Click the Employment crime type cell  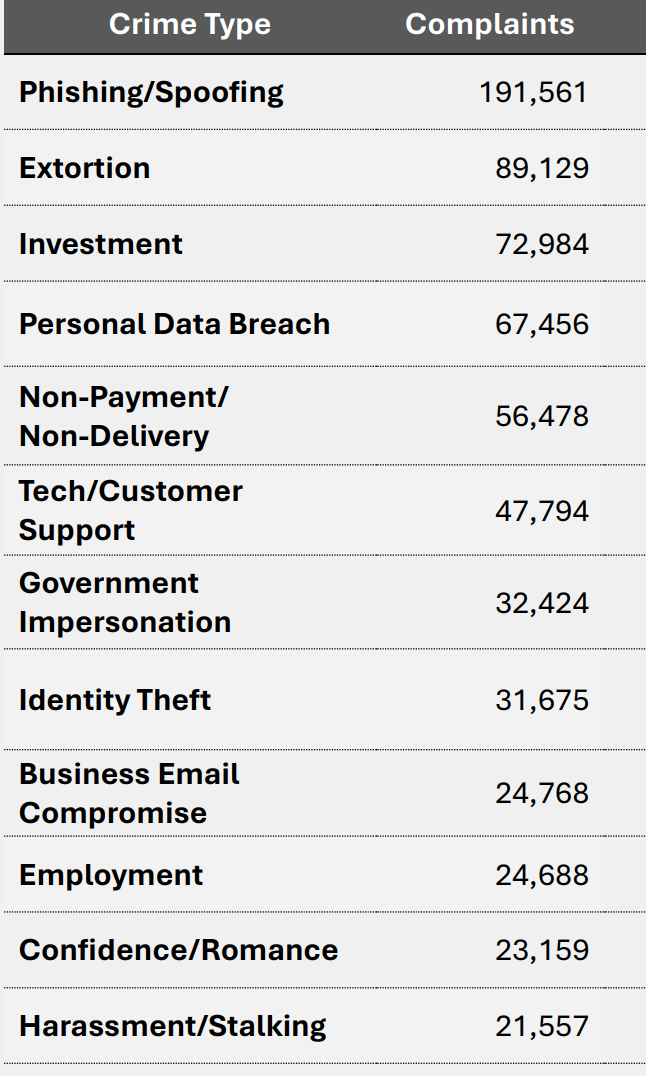point(110,875)
